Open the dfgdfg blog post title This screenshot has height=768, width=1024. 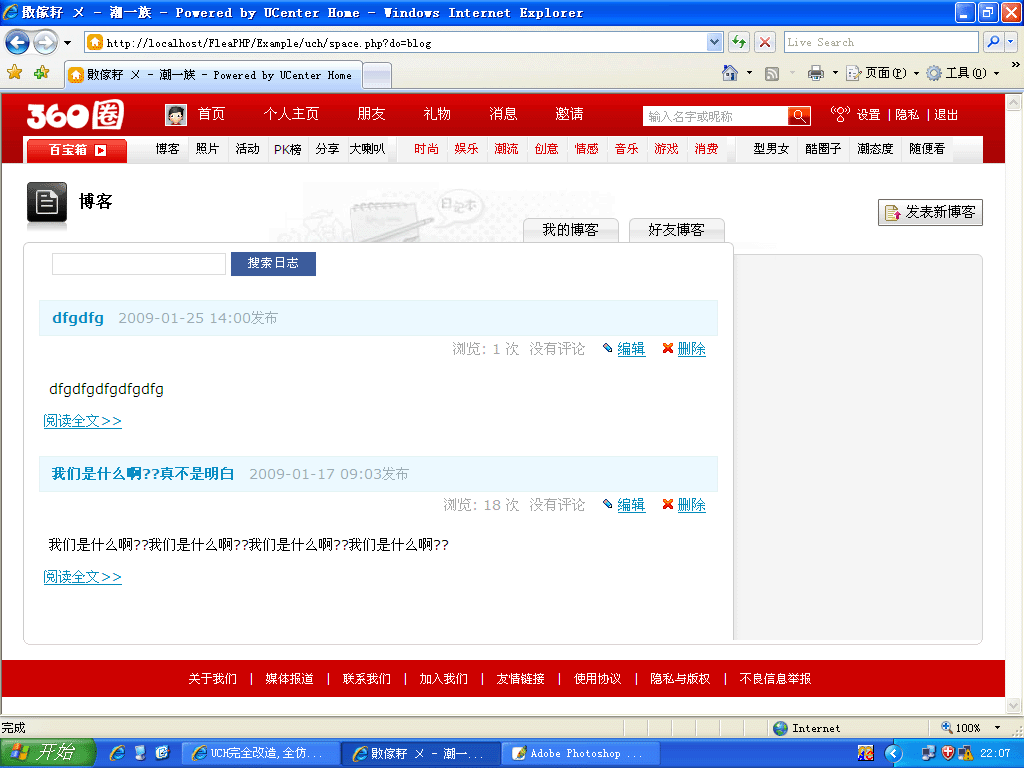coord(78,318)
